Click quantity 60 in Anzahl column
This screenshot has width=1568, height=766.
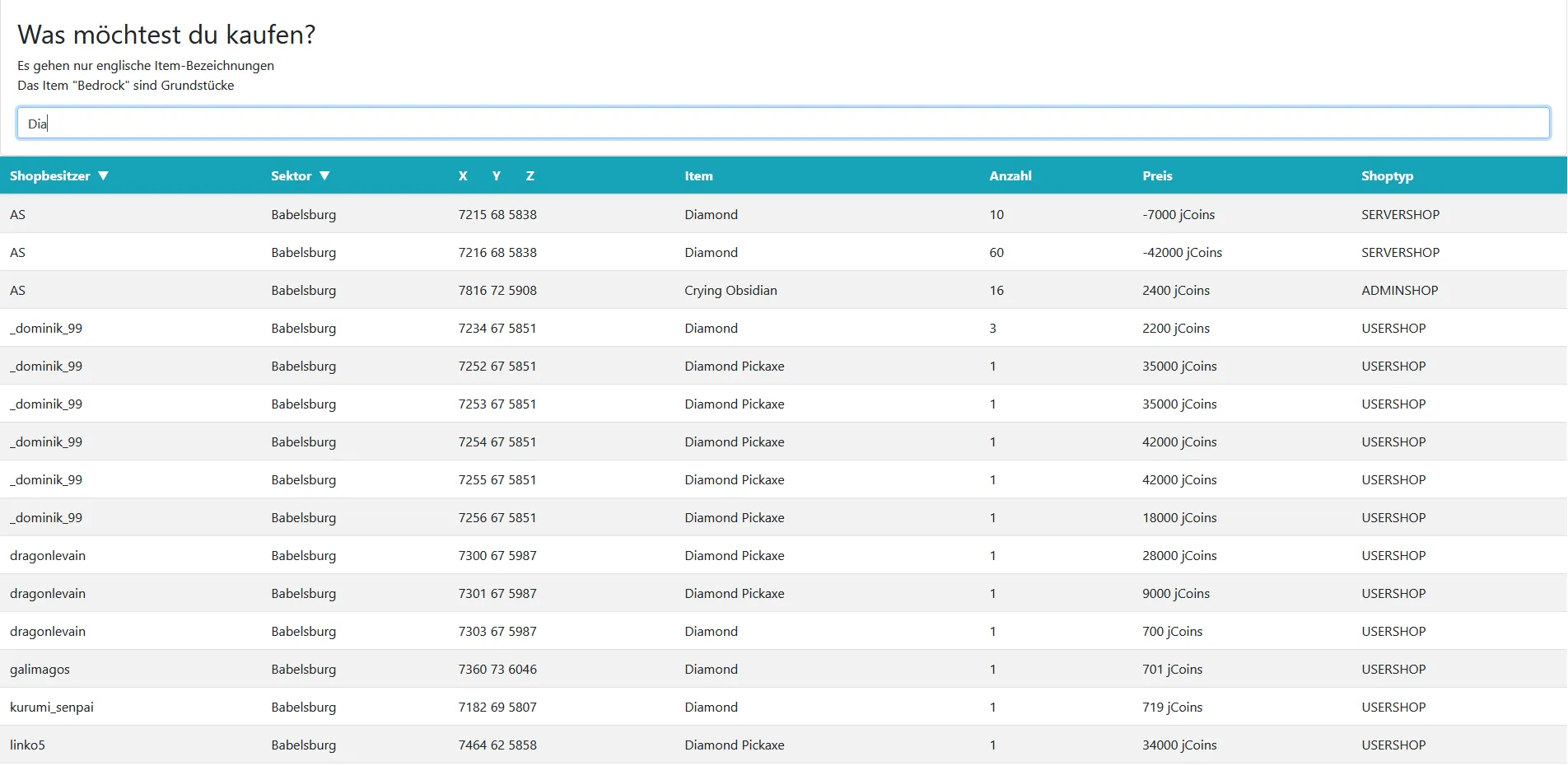coord(996,252)
